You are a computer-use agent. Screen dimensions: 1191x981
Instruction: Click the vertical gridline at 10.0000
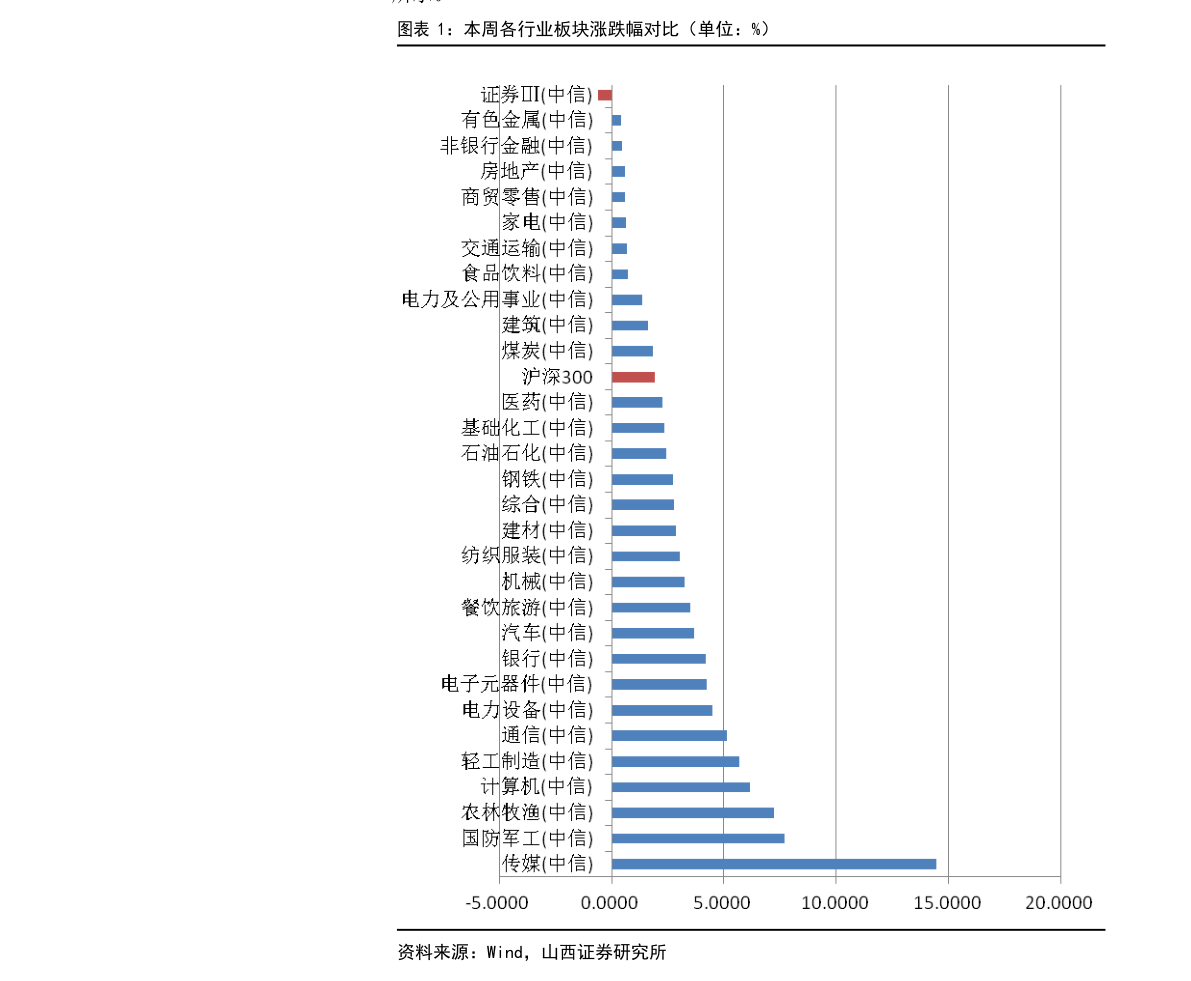[x=834, y=500]
